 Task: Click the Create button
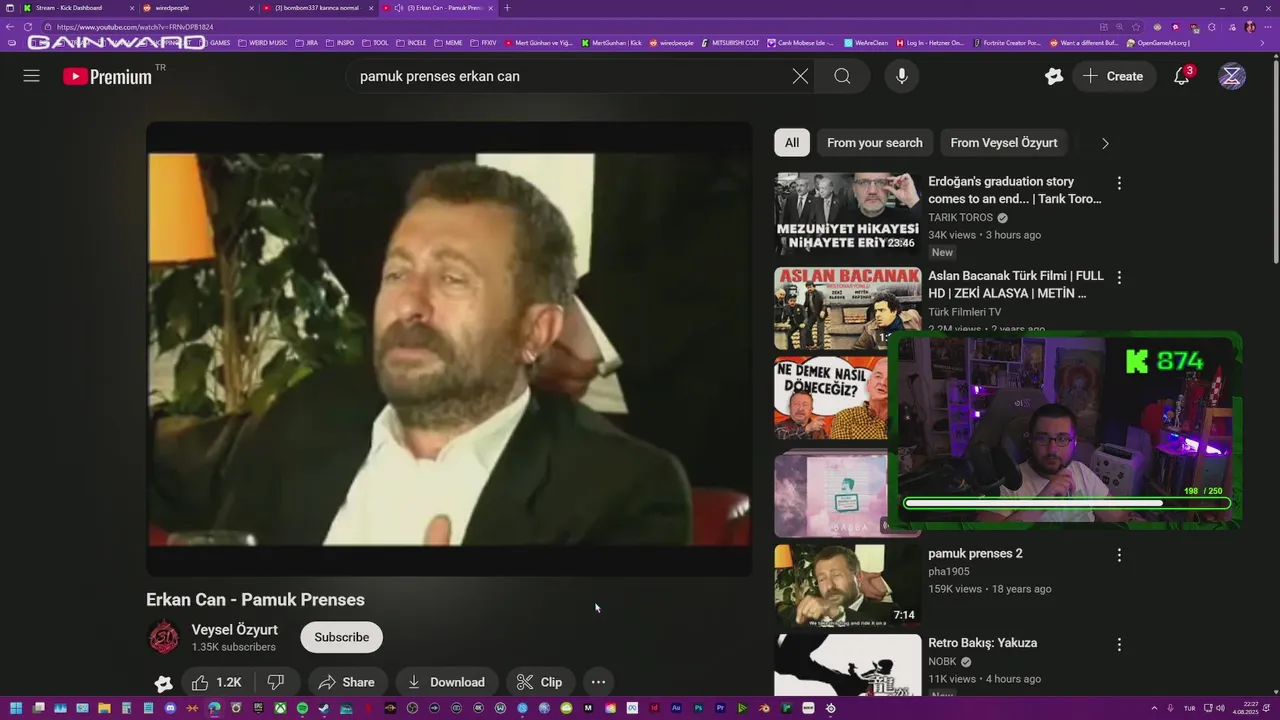pos(1113,76)
